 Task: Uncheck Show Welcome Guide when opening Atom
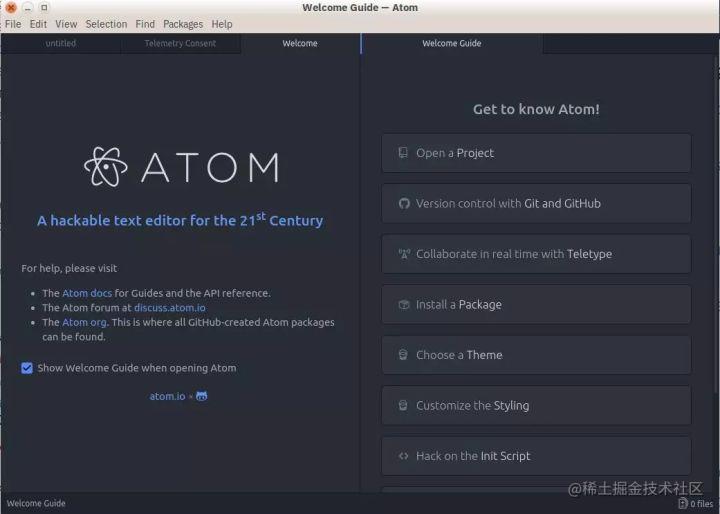coord(27,368)
